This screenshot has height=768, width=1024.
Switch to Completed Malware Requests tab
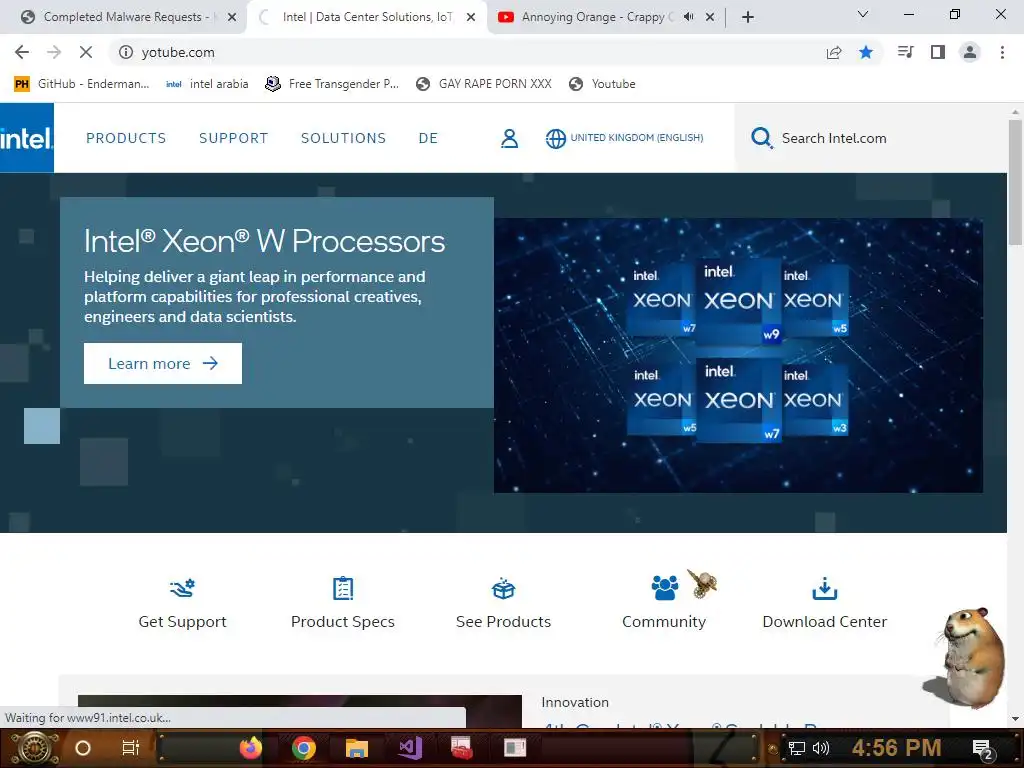(x=123, y=17)
